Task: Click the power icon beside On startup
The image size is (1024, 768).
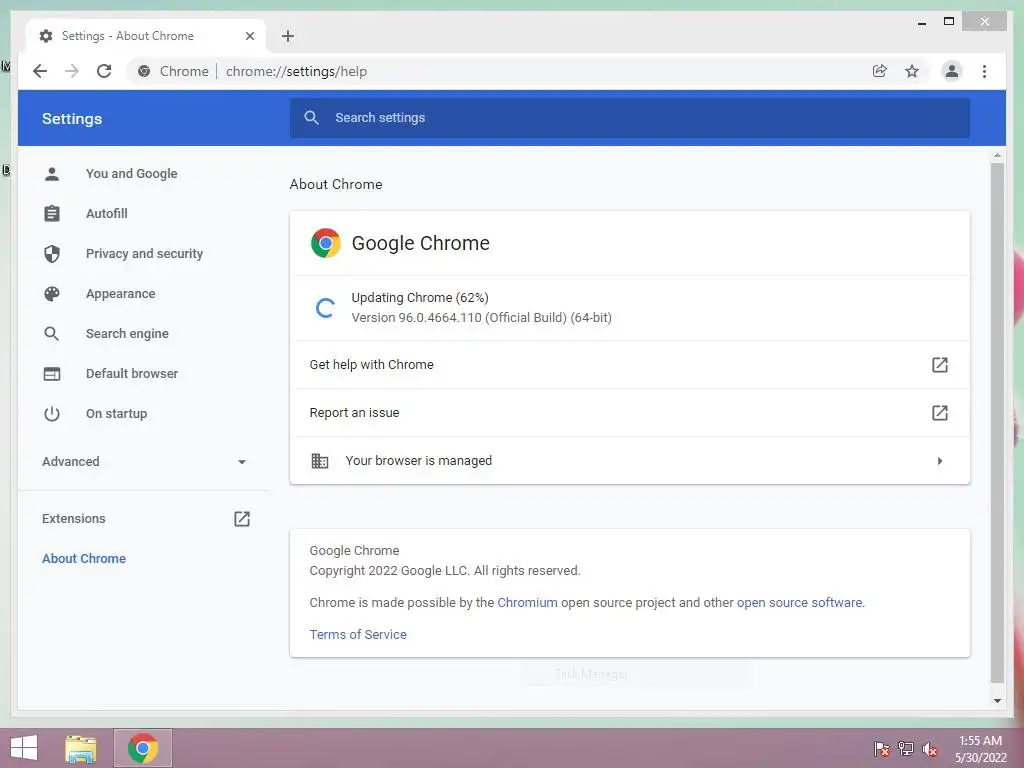Action: pyautogui.click(x=52, y=413)
